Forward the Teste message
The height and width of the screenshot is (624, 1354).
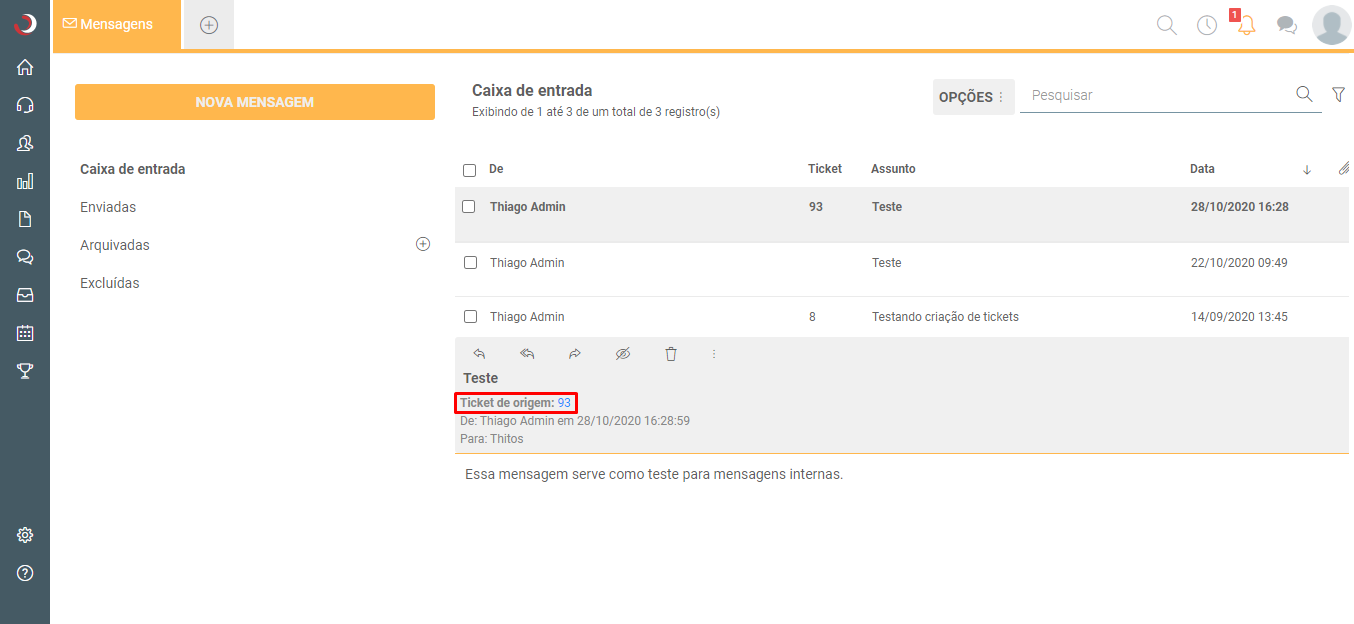tap(575, 353)
